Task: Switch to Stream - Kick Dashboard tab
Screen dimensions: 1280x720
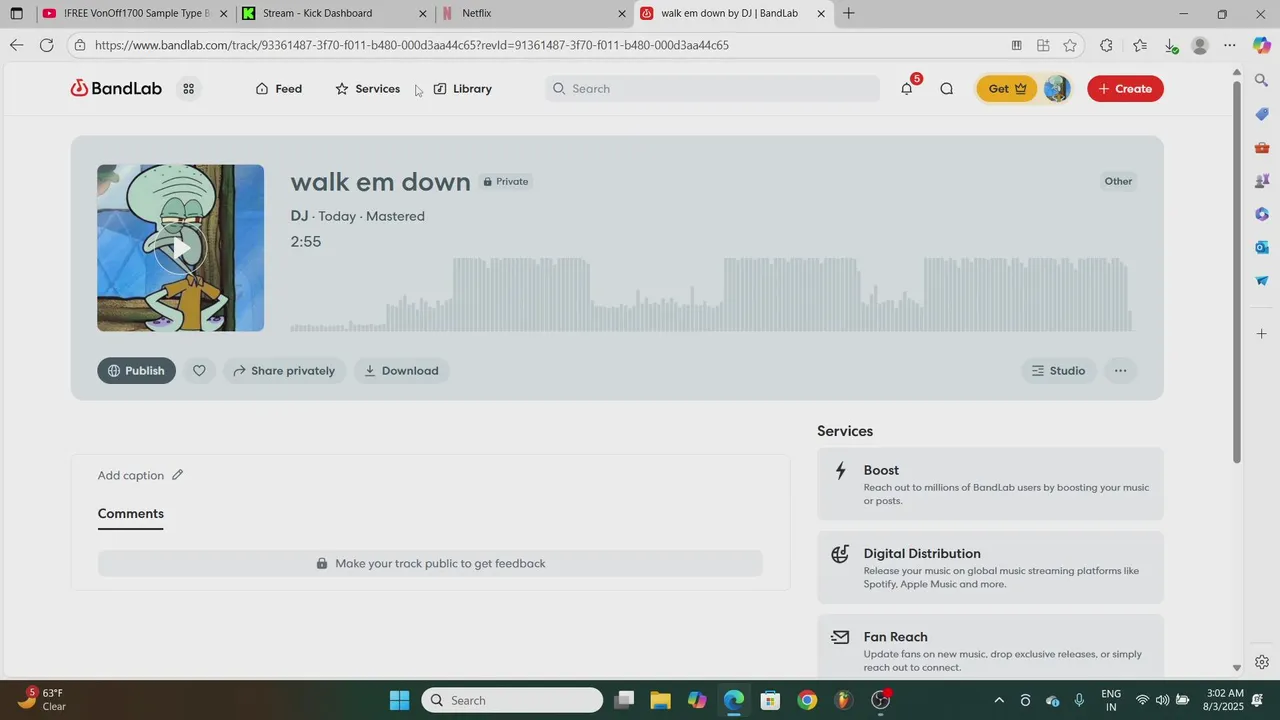Action: [335, 13]
